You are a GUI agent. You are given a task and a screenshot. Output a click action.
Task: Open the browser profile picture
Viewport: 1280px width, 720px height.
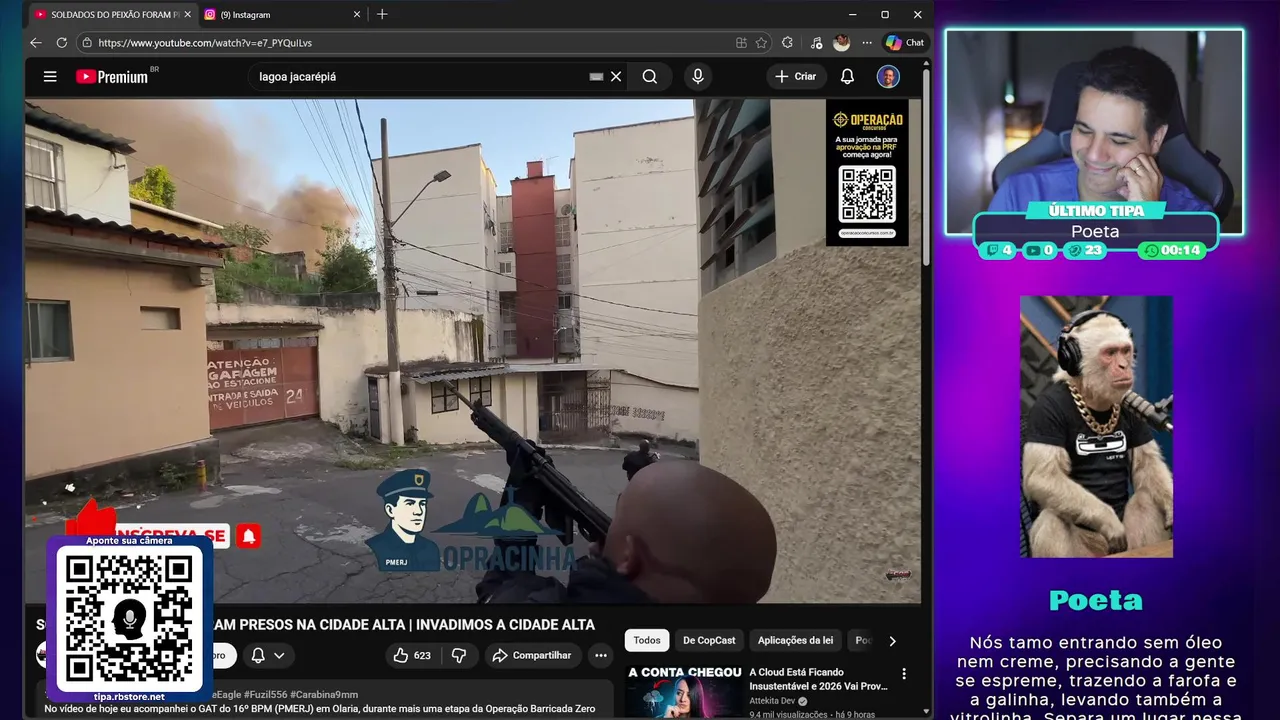click(x=841, y=43)
